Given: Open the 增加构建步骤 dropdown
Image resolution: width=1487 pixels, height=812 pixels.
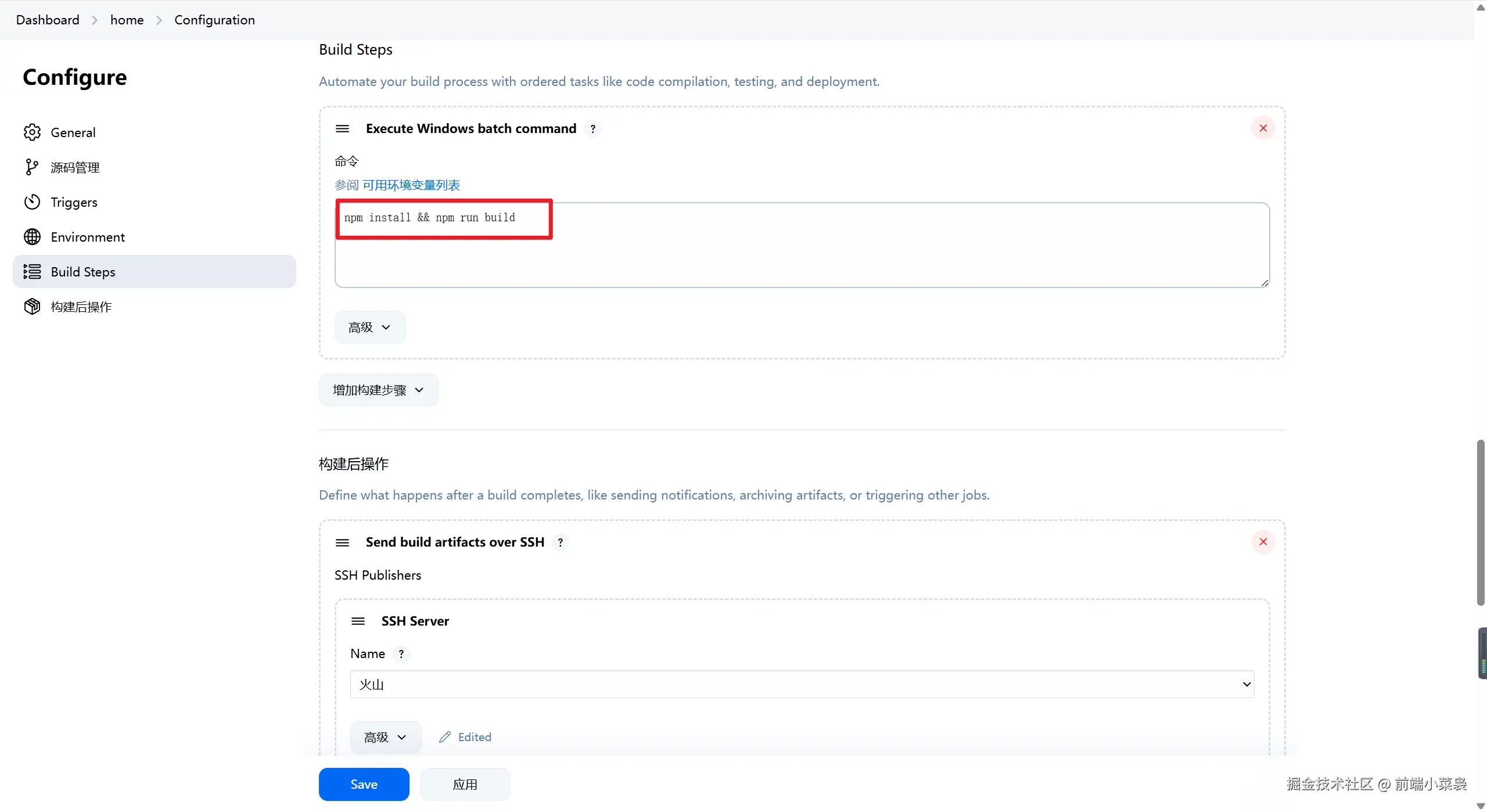Looking at the screenshot, I should point(378,390).
